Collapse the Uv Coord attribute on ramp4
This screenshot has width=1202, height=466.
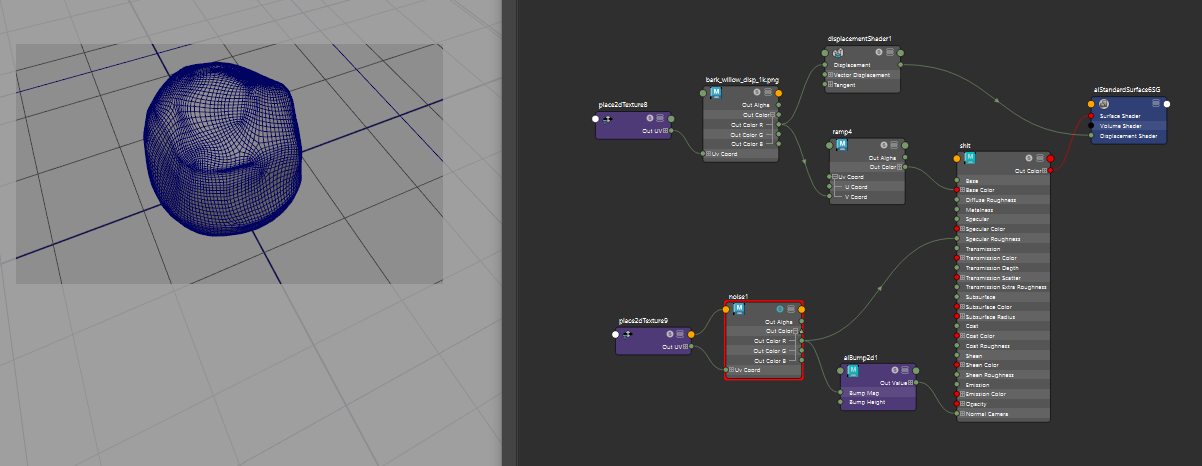coord(834,177)
